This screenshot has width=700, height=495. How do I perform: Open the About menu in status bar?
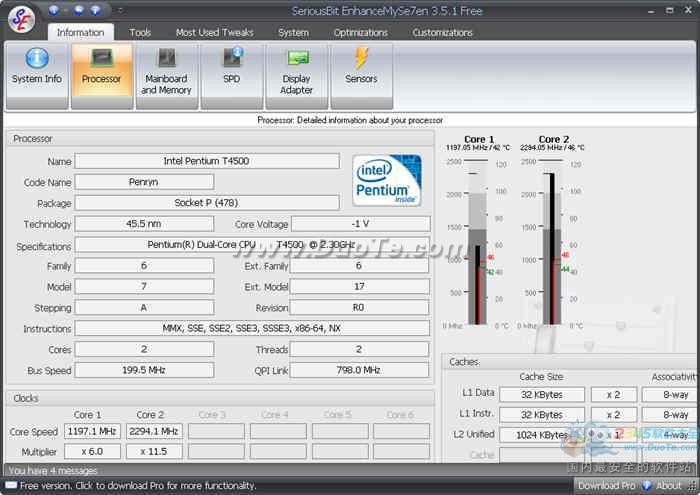[668, 486]
